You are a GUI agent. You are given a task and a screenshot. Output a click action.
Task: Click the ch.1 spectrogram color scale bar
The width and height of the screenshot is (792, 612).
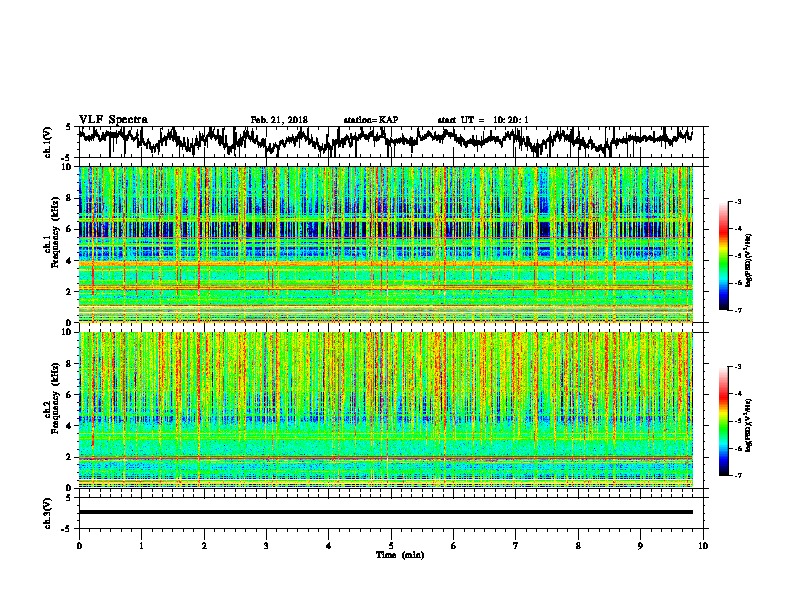pyautogui.click(x=724, y=256)
